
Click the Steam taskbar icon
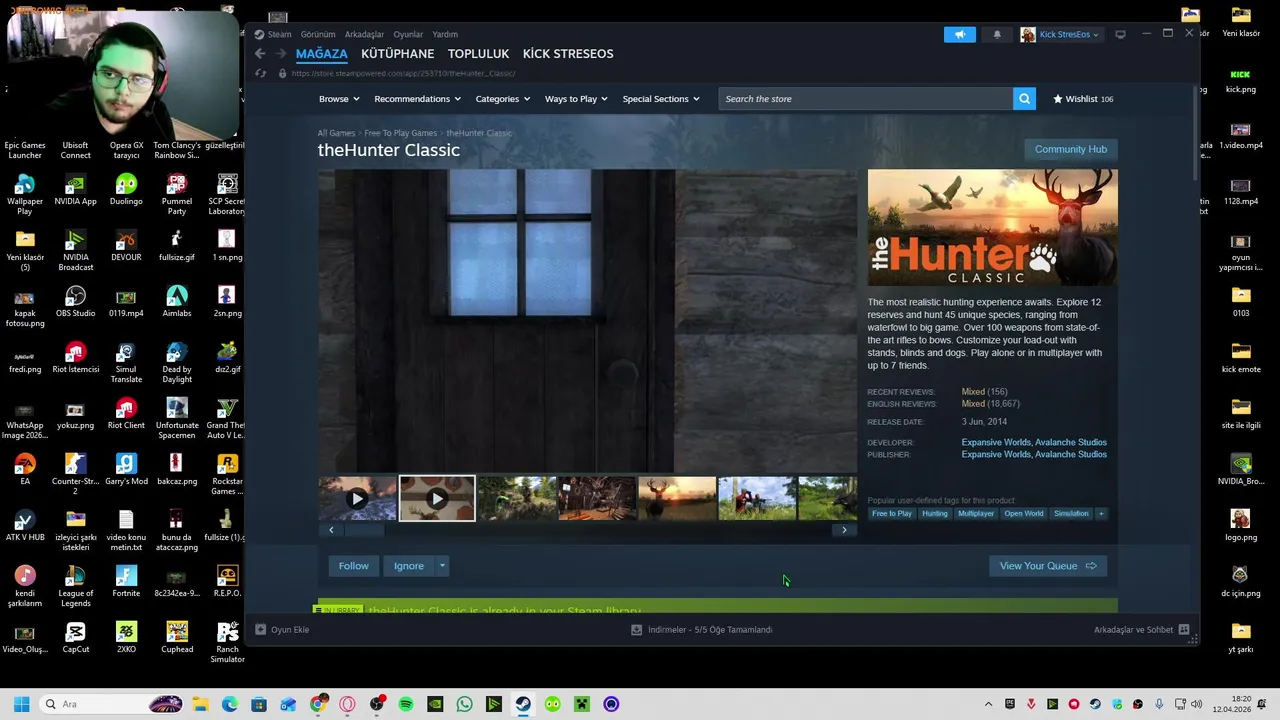tap(523, 704)
